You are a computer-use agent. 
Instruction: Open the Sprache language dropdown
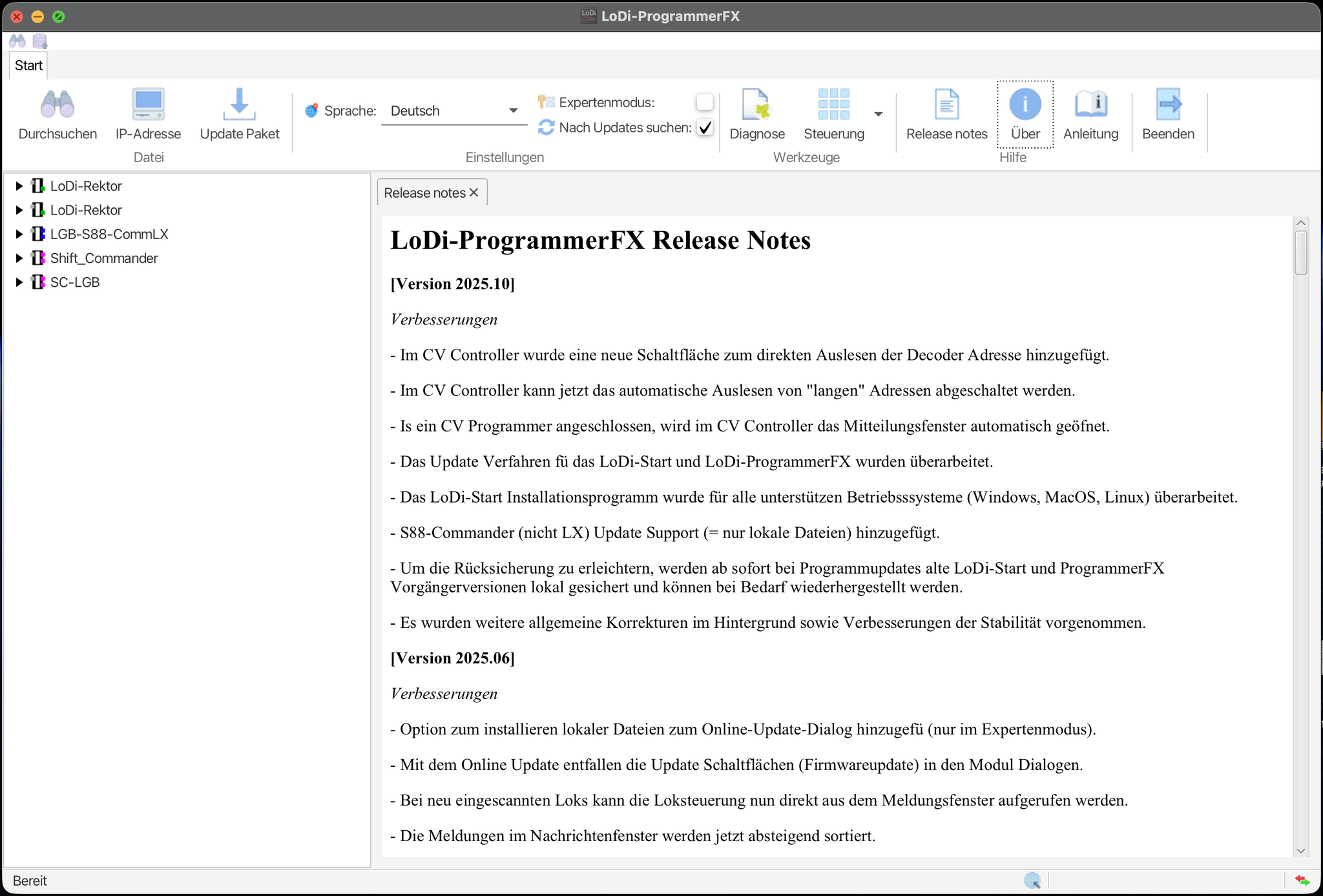pyautogui.click(x=454, y=110)
